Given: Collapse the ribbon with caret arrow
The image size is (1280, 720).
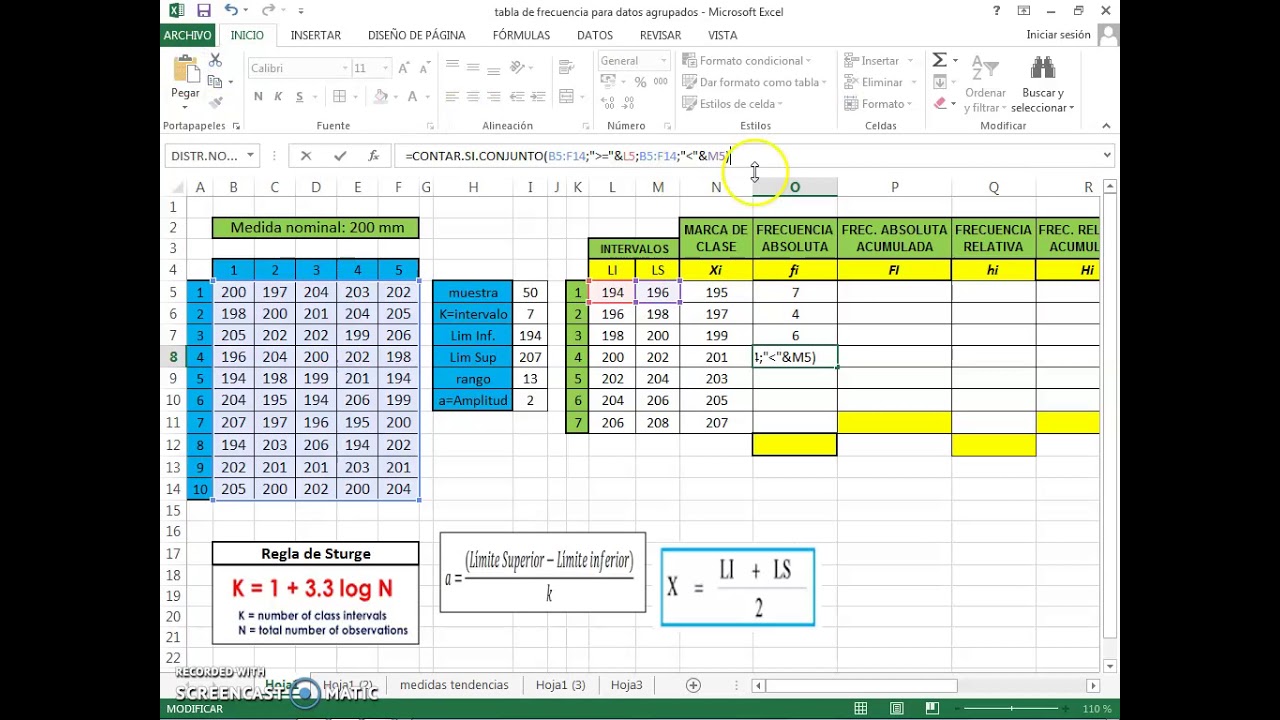Looking at the screenshot, I should pos(1106,126).
